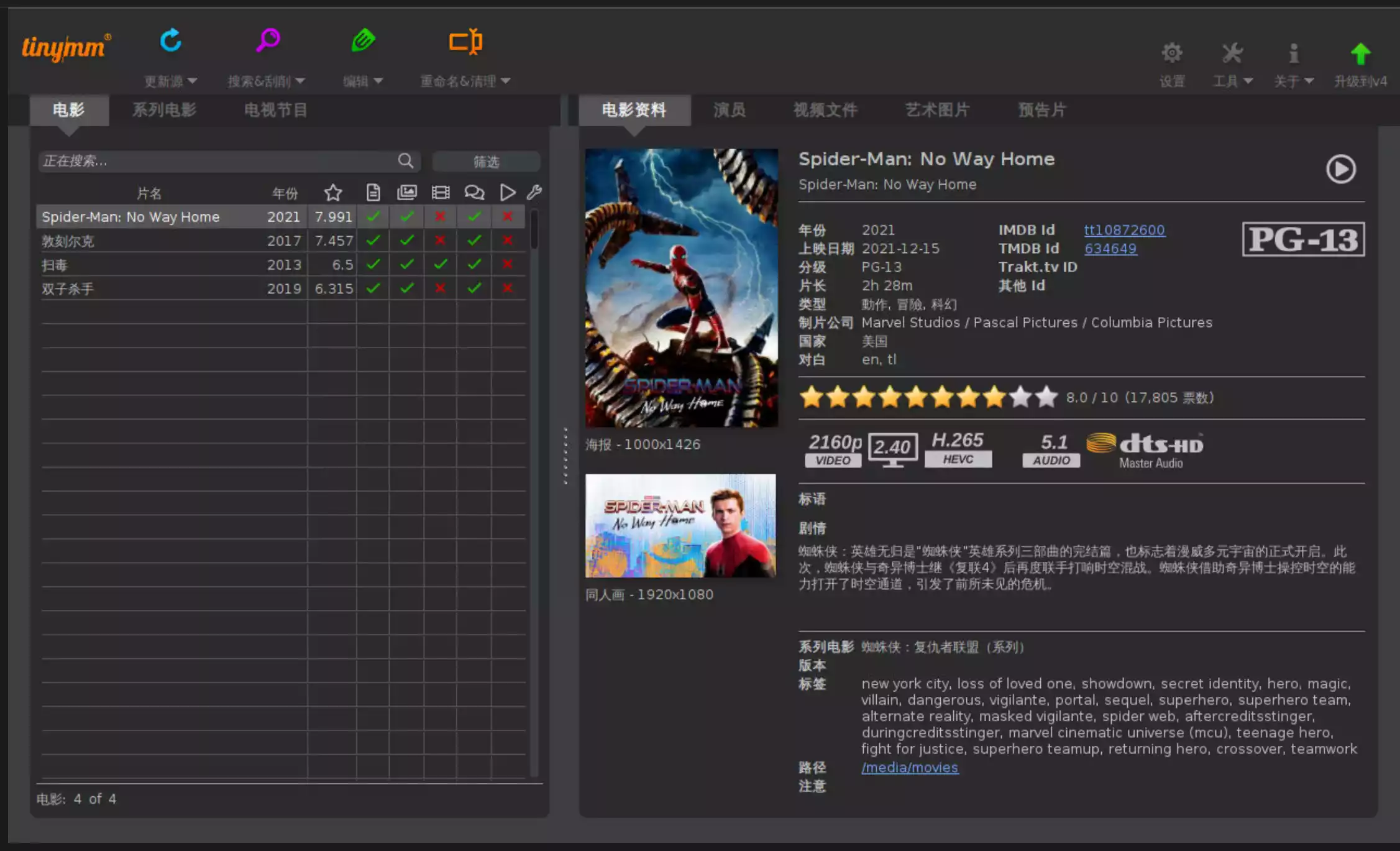Viewport: 1400px width, 851px height.
Task: Click the green upgrade to v4 arrow
Action: tap(1360, 54)
